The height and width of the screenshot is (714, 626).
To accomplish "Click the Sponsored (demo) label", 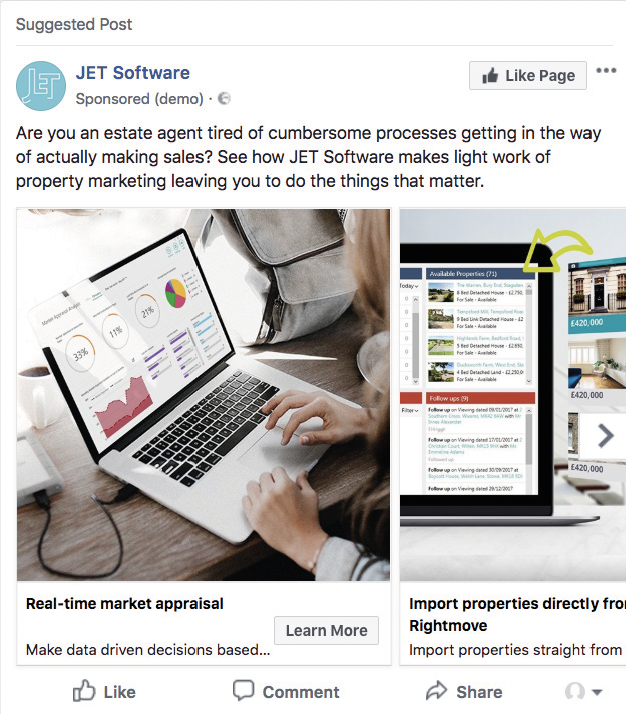I will [x=139, y=98].
